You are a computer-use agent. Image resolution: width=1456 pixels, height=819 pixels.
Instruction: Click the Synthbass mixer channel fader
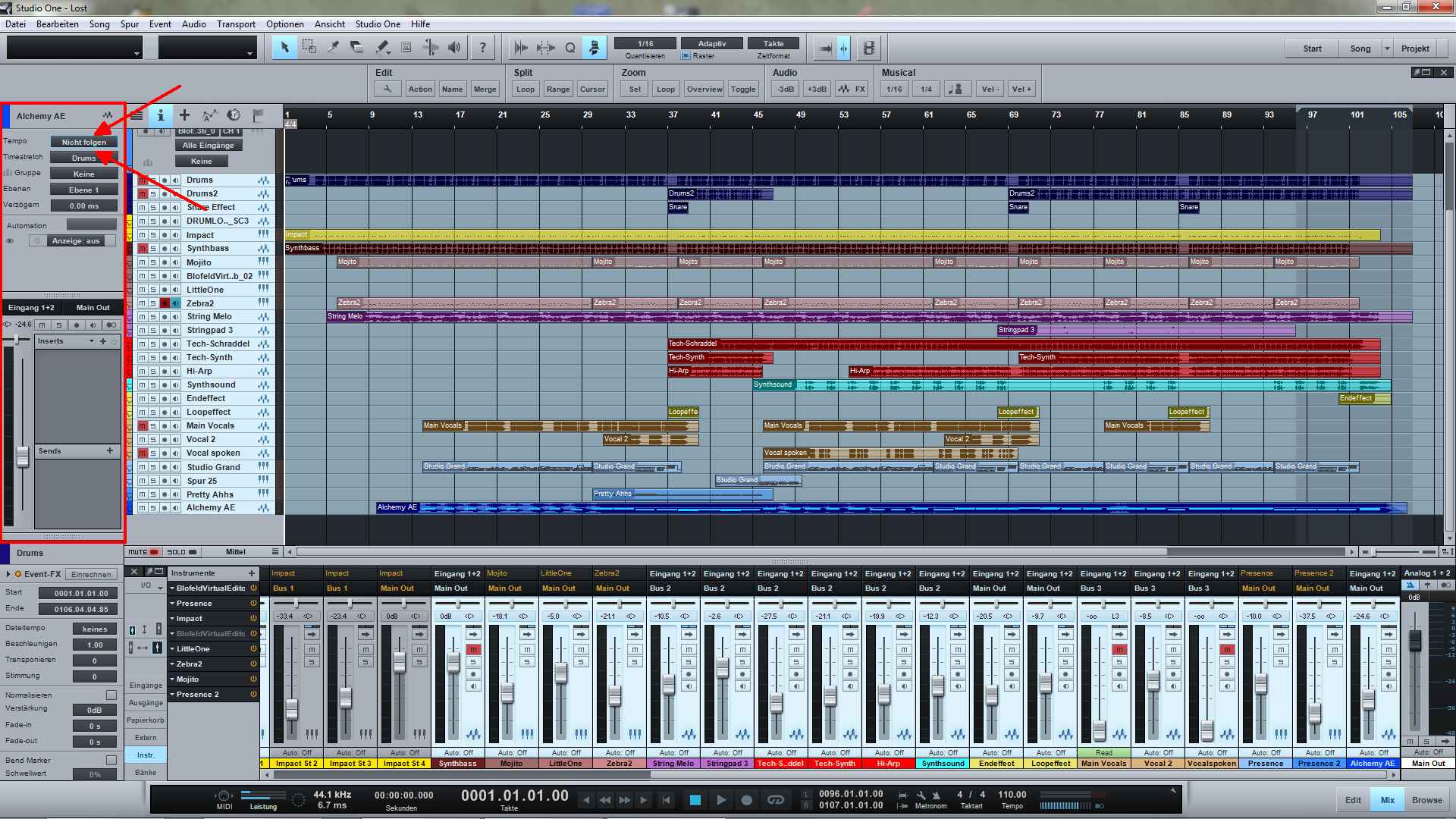click(453, 663)
